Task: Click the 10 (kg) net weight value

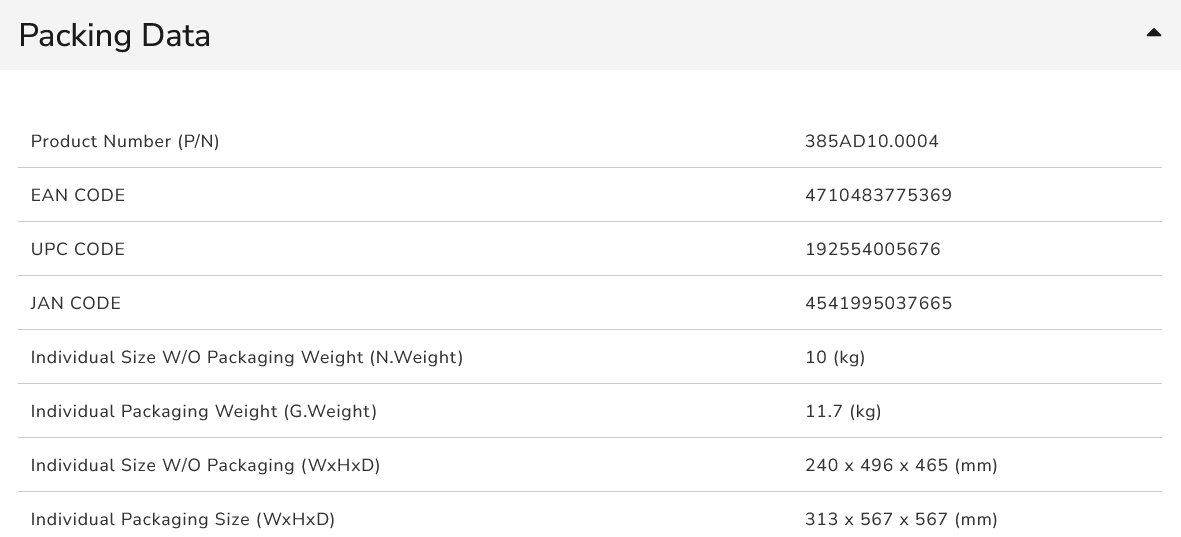Action: point(834,358)
